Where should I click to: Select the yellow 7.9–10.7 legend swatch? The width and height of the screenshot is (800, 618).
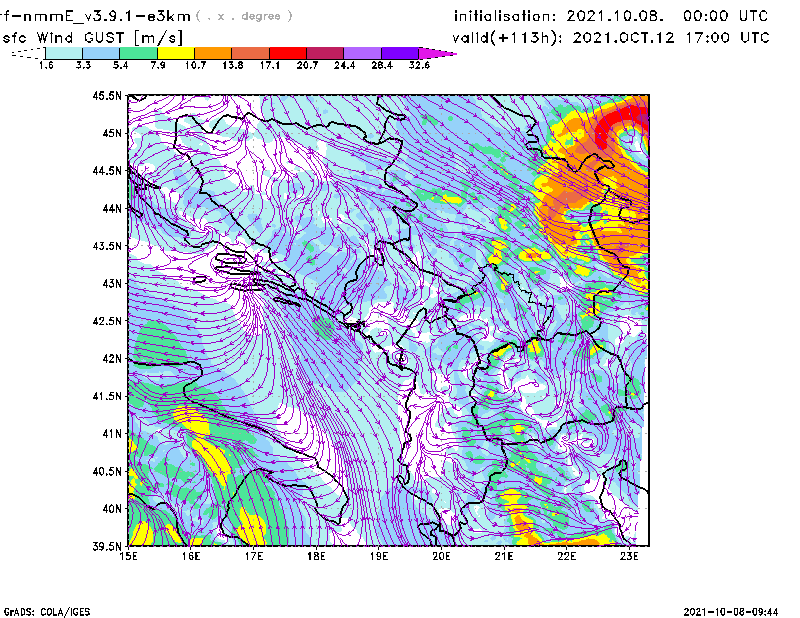176,53
